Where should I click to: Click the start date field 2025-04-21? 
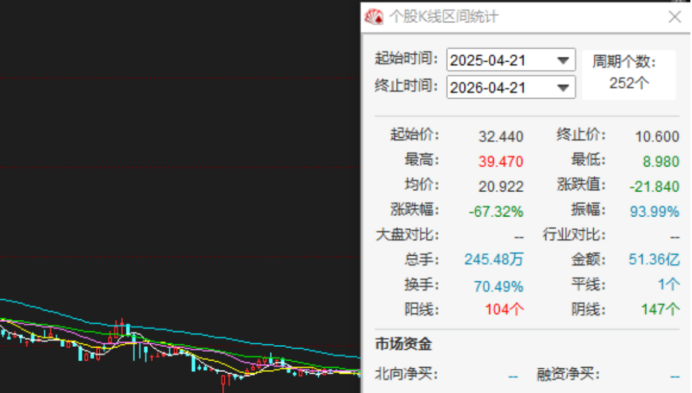pyautogui.click(x=511, y=60)
